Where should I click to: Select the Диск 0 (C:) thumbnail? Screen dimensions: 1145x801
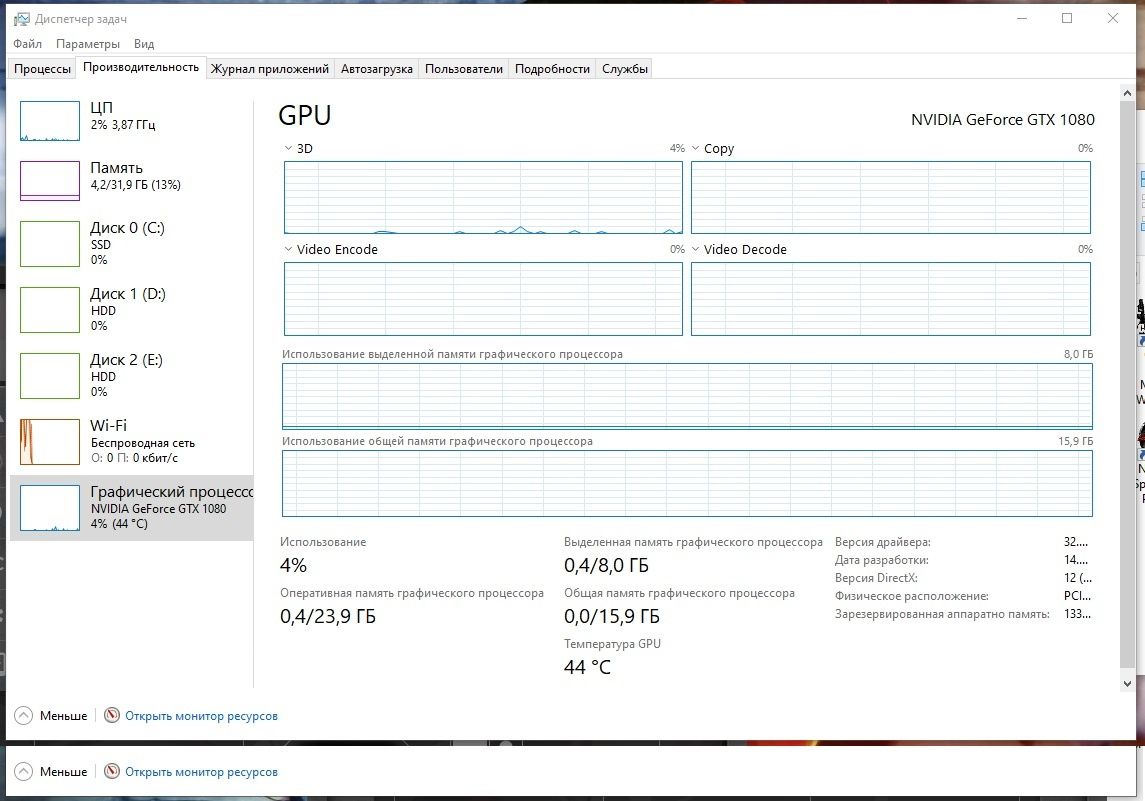tap(50, 244)
